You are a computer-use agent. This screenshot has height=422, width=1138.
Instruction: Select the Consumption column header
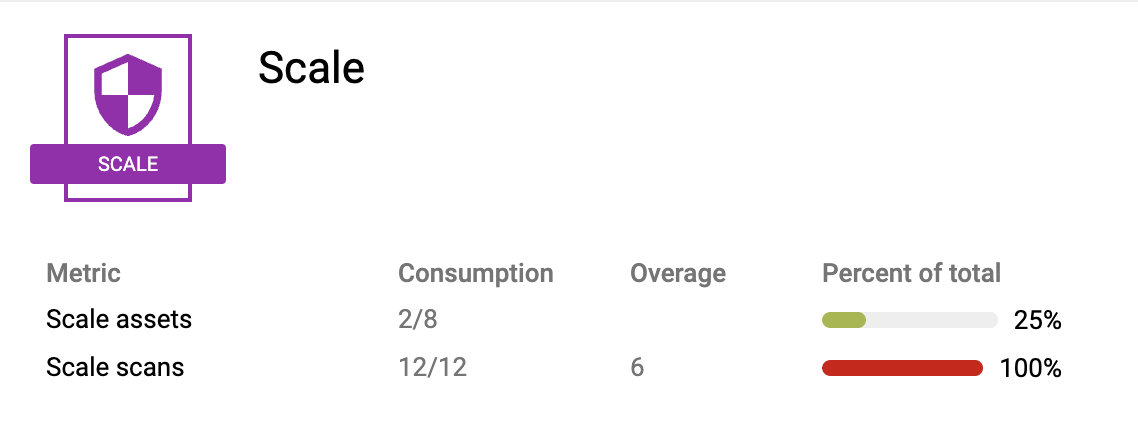click(x=475, y=273)
